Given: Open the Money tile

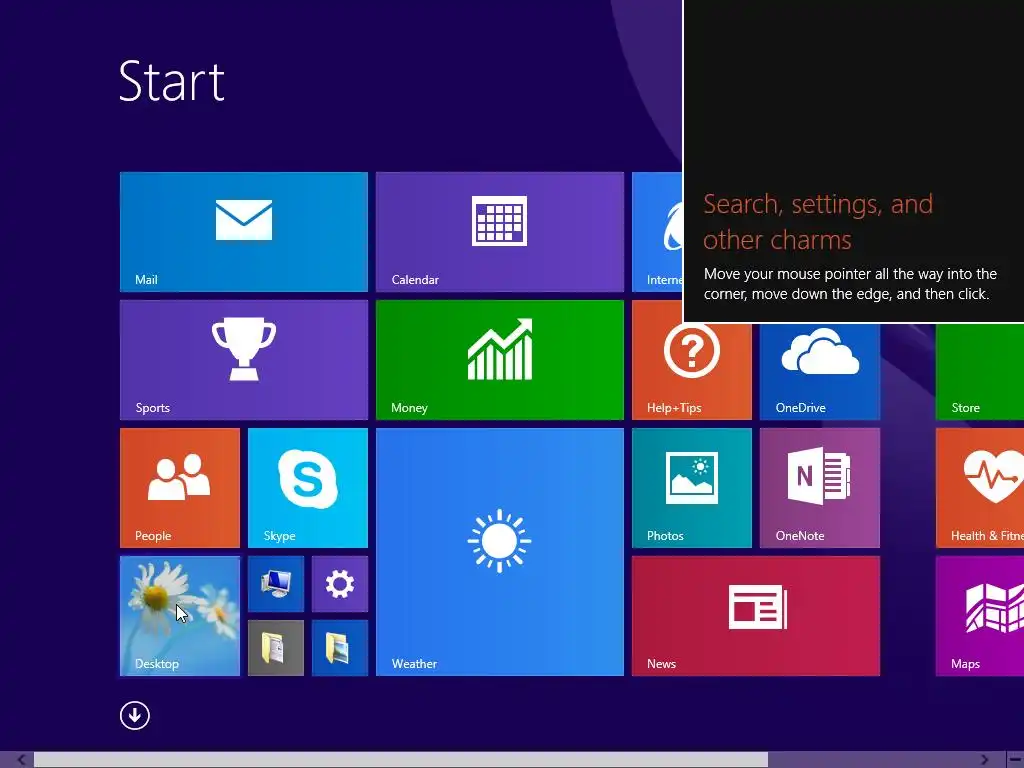Looking at the screenshot, I should tap(500, 360).
